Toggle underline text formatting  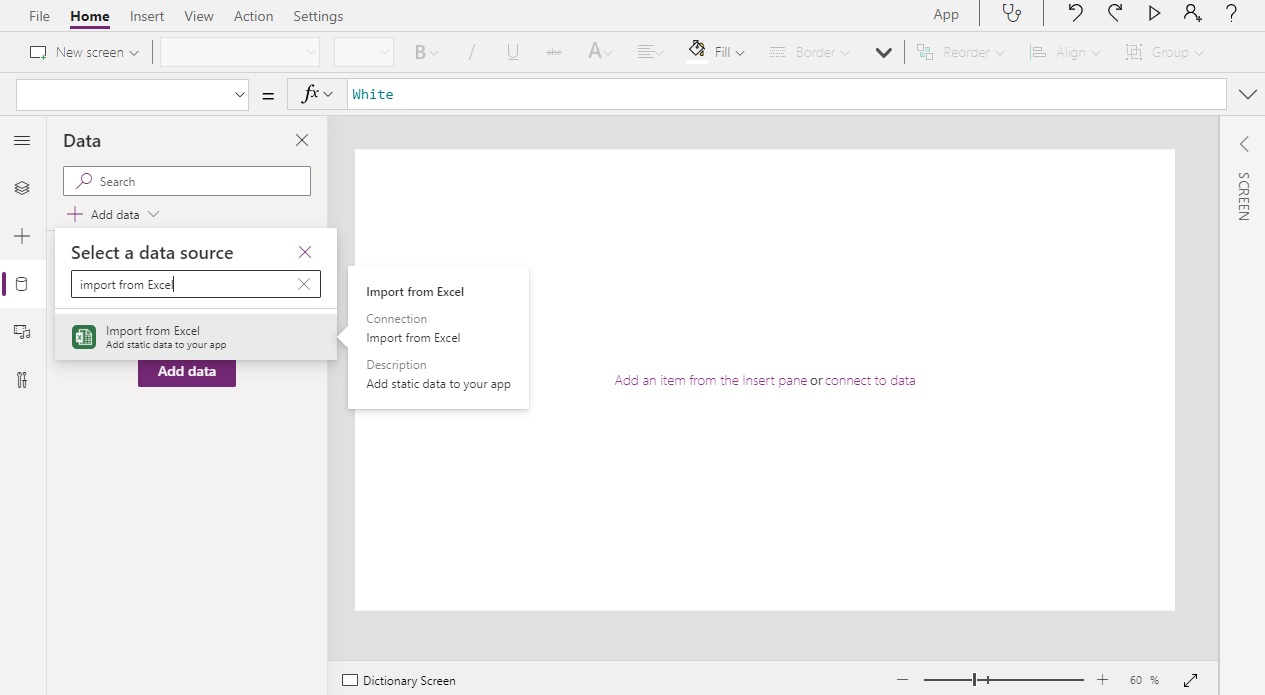pos(512,51)
